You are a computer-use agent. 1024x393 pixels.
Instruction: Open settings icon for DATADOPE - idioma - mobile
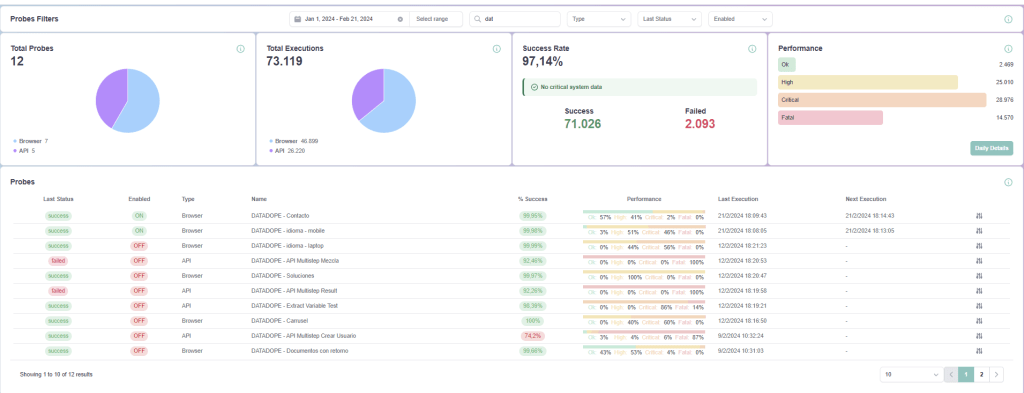[x=978, y=230]
